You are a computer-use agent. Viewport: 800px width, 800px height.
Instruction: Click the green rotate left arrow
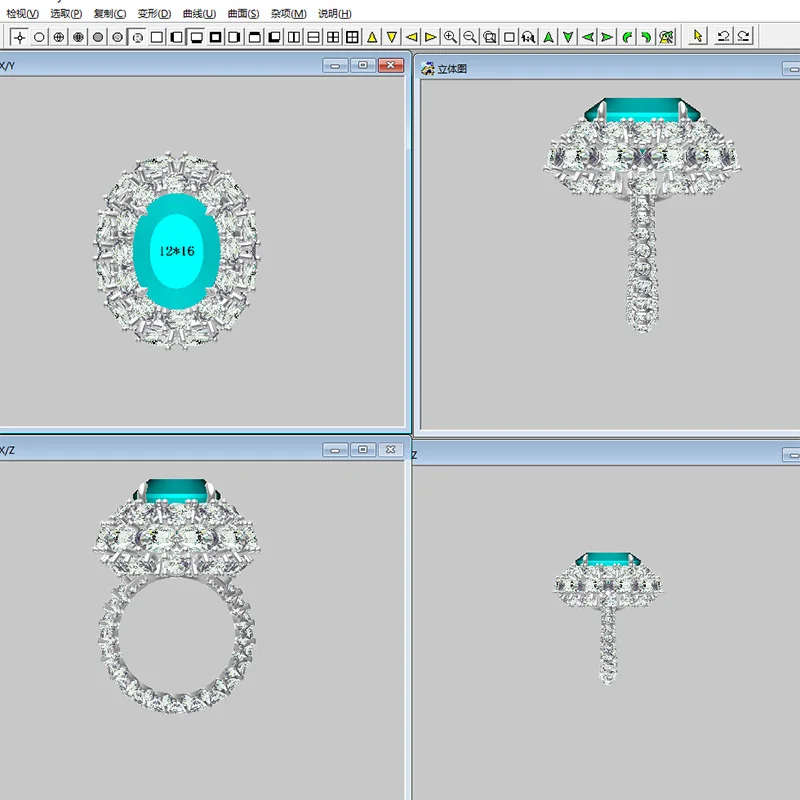588,37
